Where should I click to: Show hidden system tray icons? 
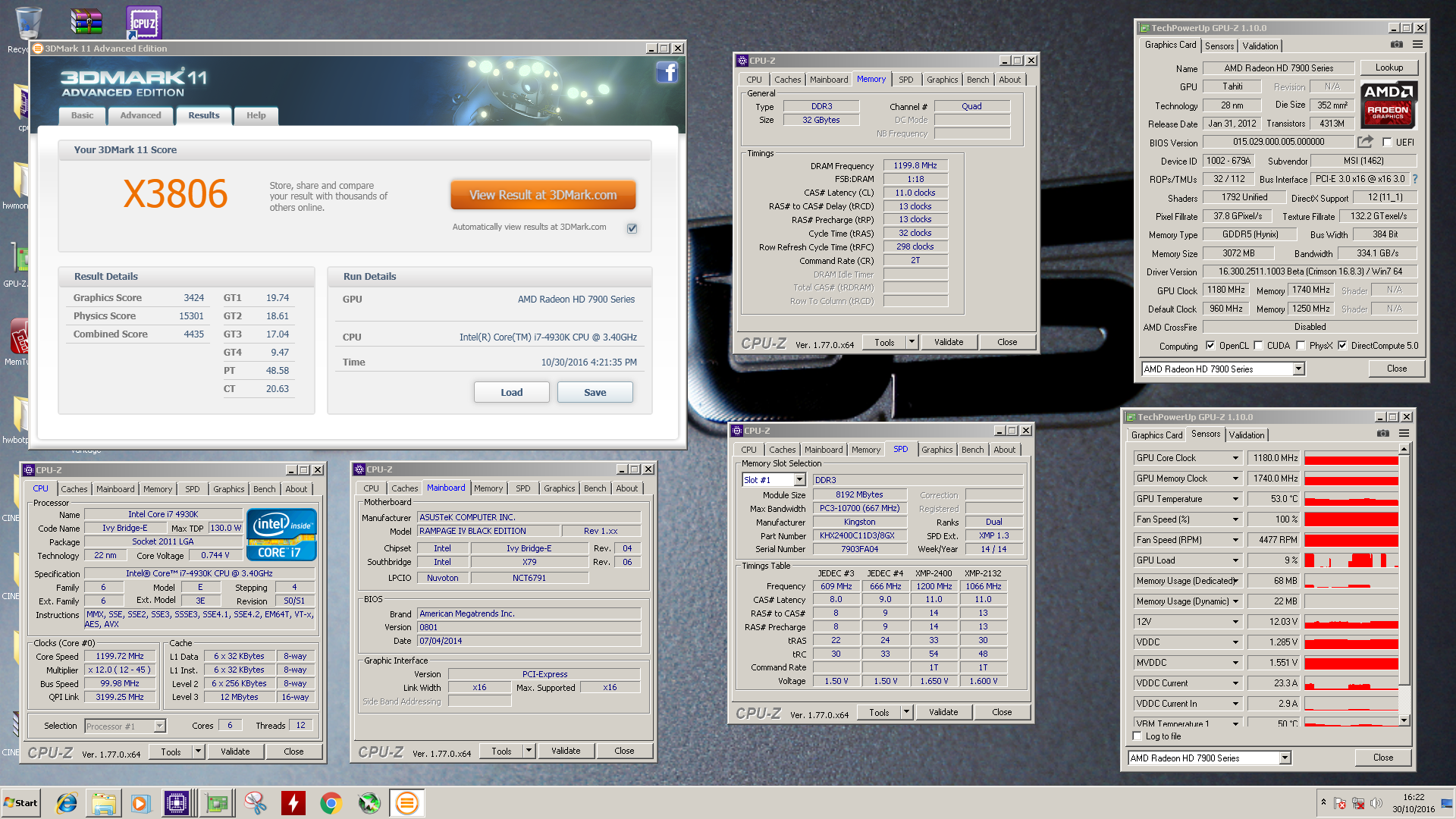pos(1323,802)
